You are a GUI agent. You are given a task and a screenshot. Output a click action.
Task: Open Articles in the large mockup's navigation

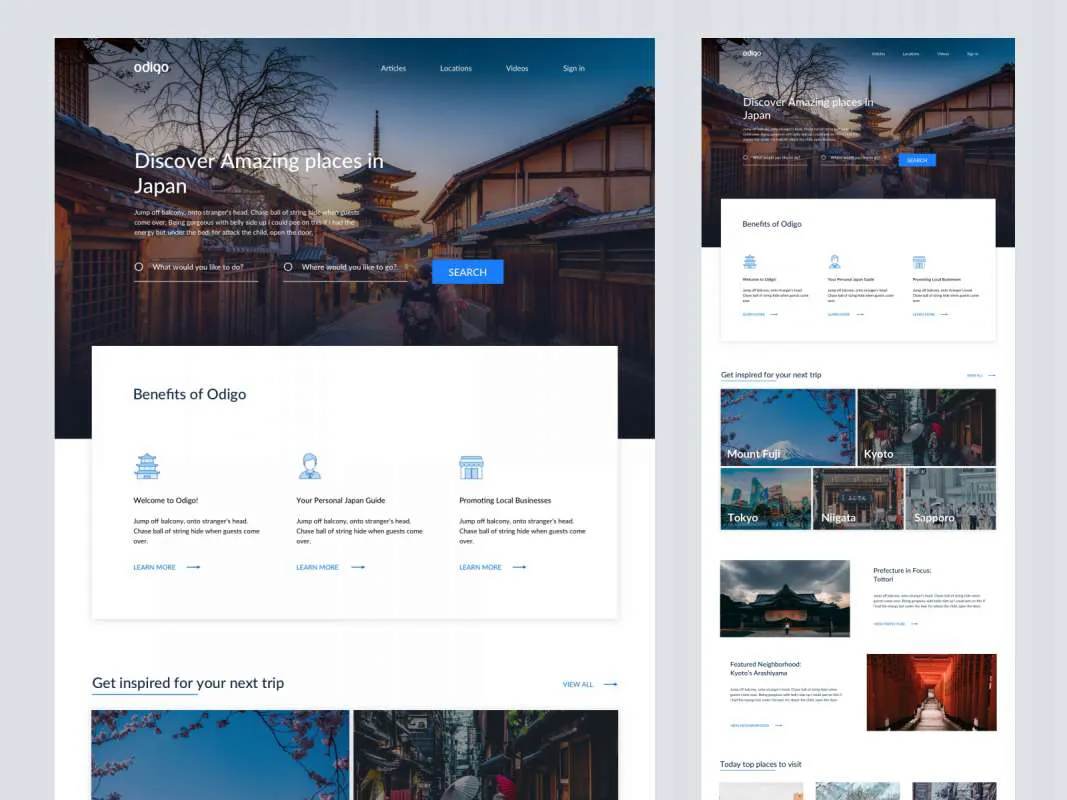point(393,69)
